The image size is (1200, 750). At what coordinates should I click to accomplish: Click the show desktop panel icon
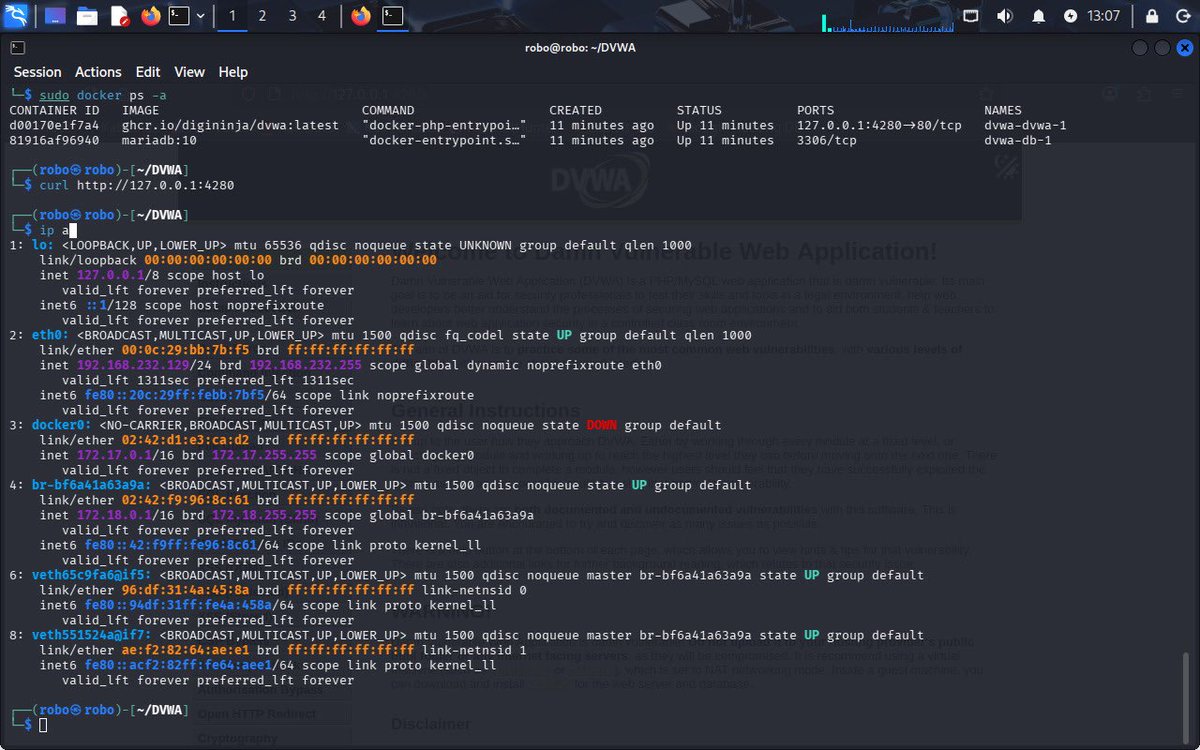point(55,16)
